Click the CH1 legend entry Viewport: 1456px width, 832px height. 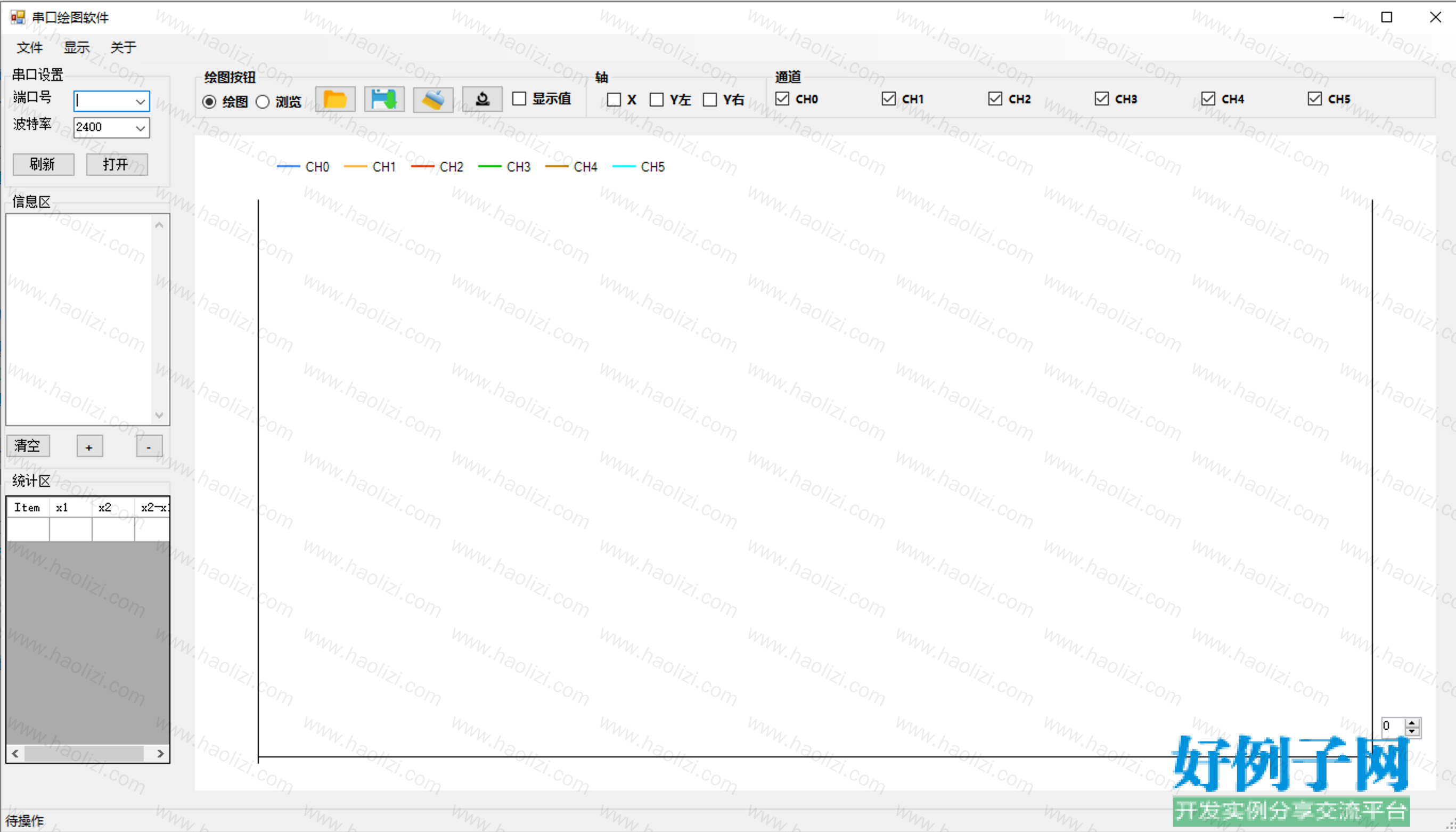[370, 167]
